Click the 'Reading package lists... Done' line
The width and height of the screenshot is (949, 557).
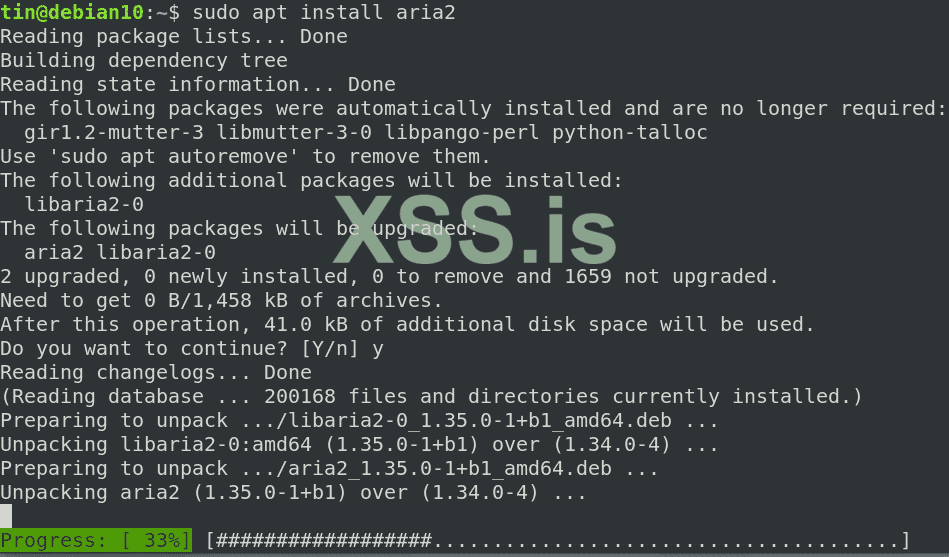(x=174, y=37)
